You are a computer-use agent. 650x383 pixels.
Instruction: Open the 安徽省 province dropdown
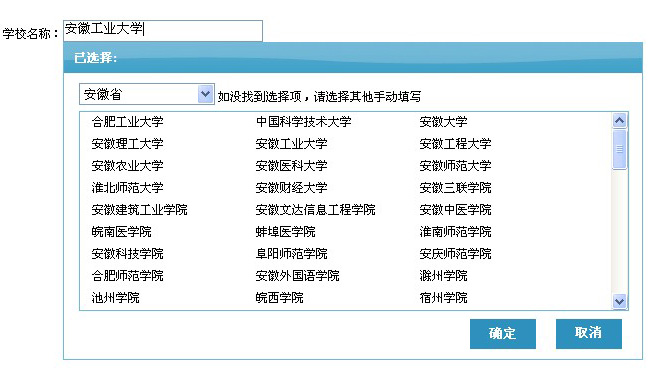[x=147, y=94]
